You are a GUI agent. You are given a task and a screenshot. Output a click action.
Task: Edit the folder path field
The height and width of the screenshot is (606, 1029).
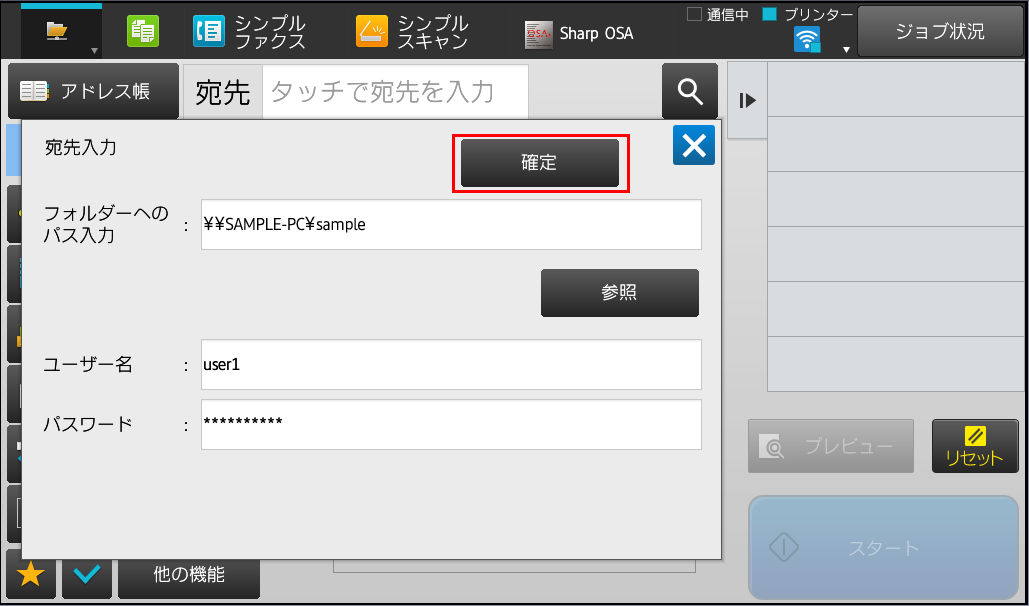pos(452,225)
